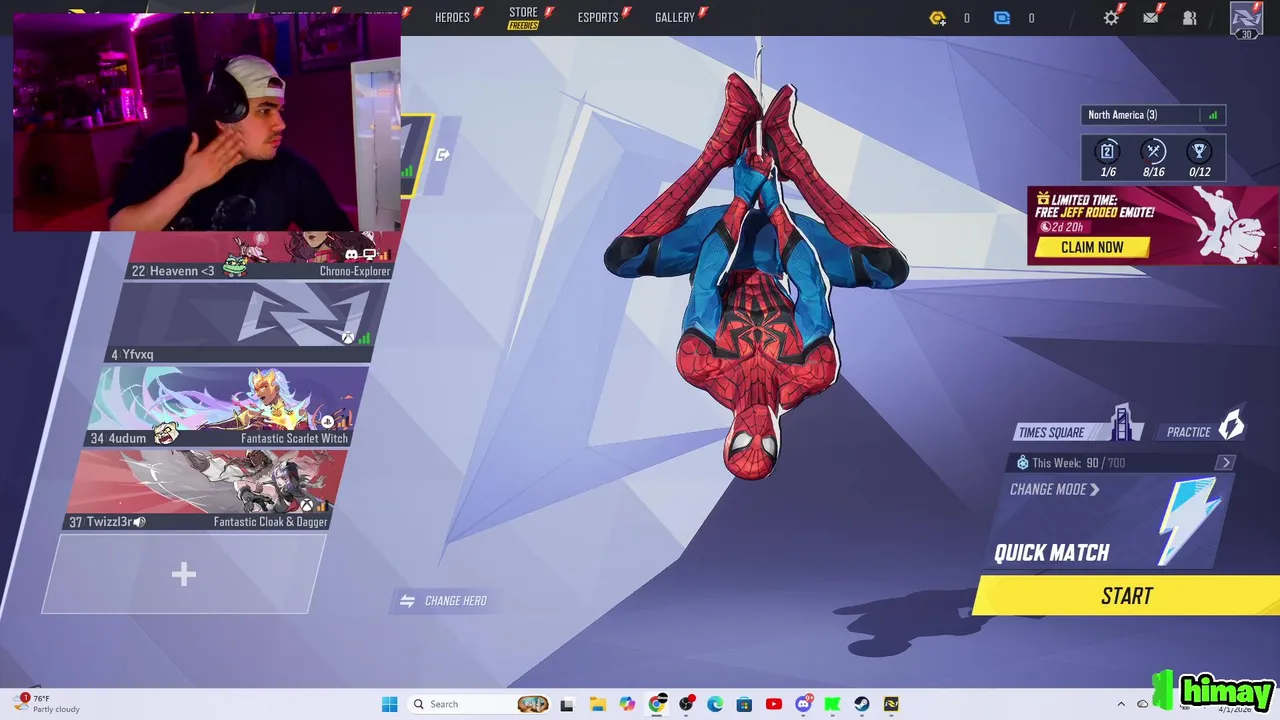1280x720 pixels.
Task: Open the player profile avatar
Action: click(x=1246, y=19)
